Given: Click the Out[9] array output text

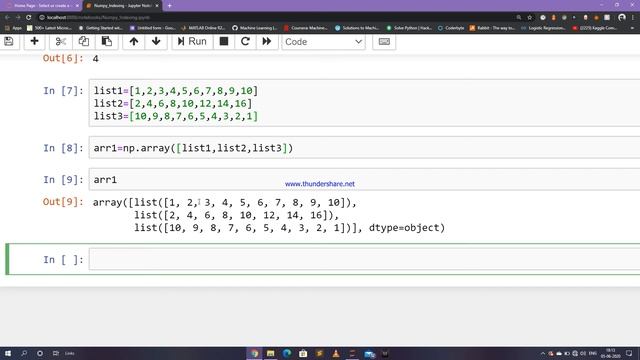Looking at the screenshot, I should tap(269, 215).
